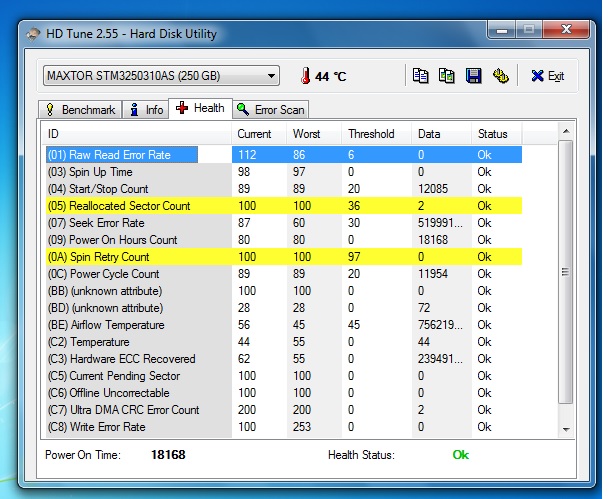Select the Health tab
This screenshot has height=499, width=614.
click(x=200, y=108)
